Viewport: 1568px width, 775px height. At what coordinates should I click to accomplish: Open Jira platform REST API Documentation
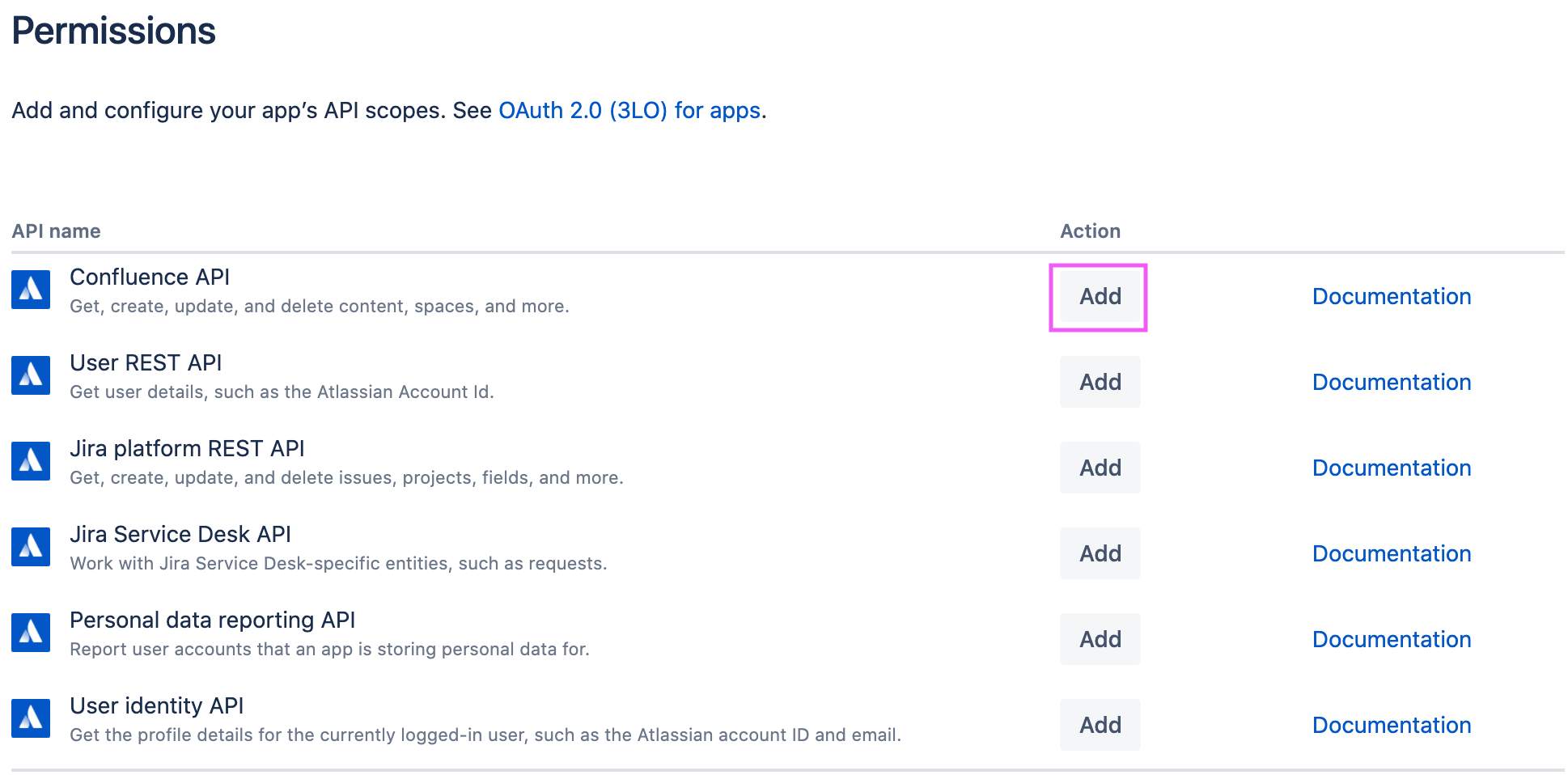(x=1391, y=468)
